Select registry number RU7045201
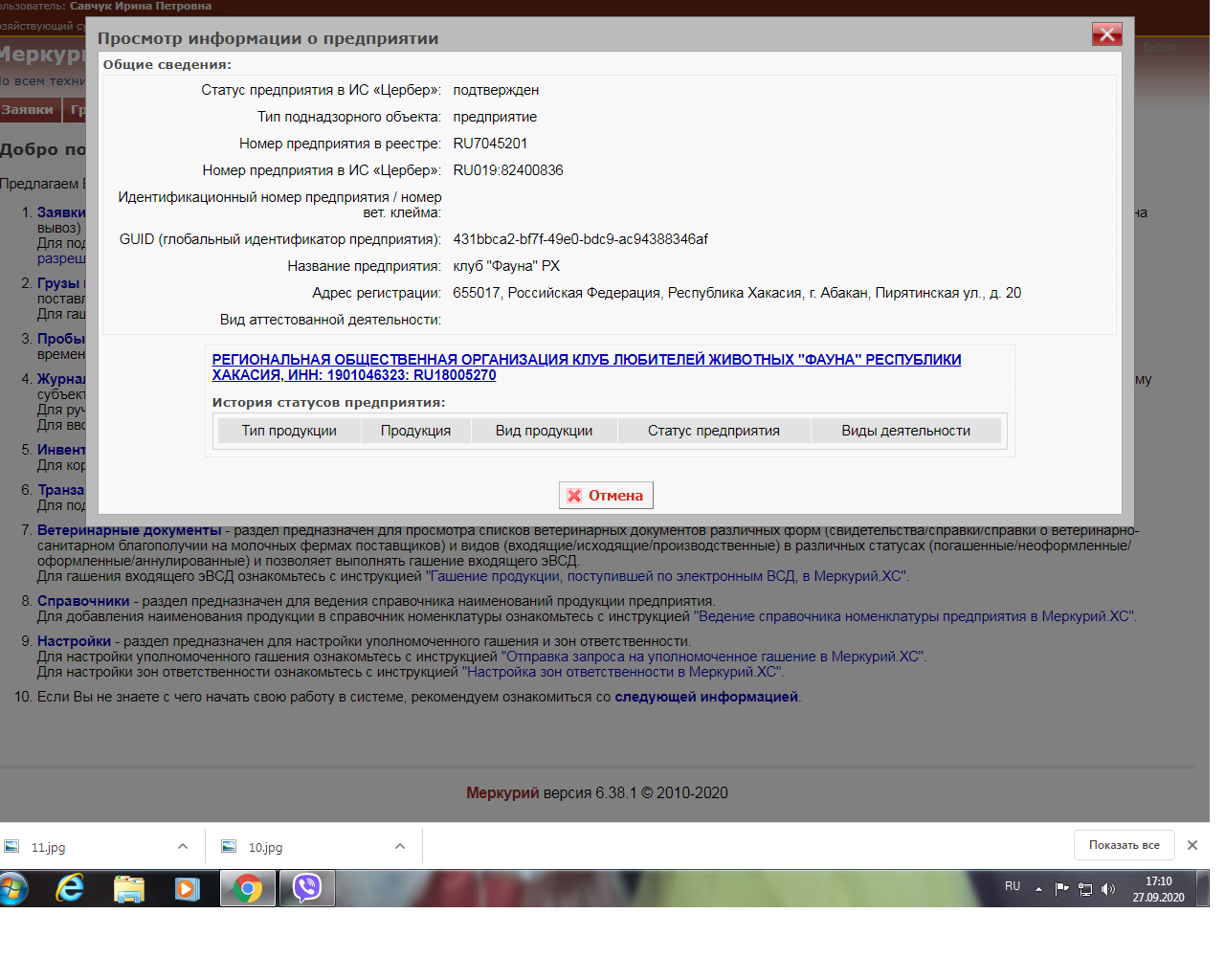The height and width of the screenshot is (980, 1225). click(490, 144)
